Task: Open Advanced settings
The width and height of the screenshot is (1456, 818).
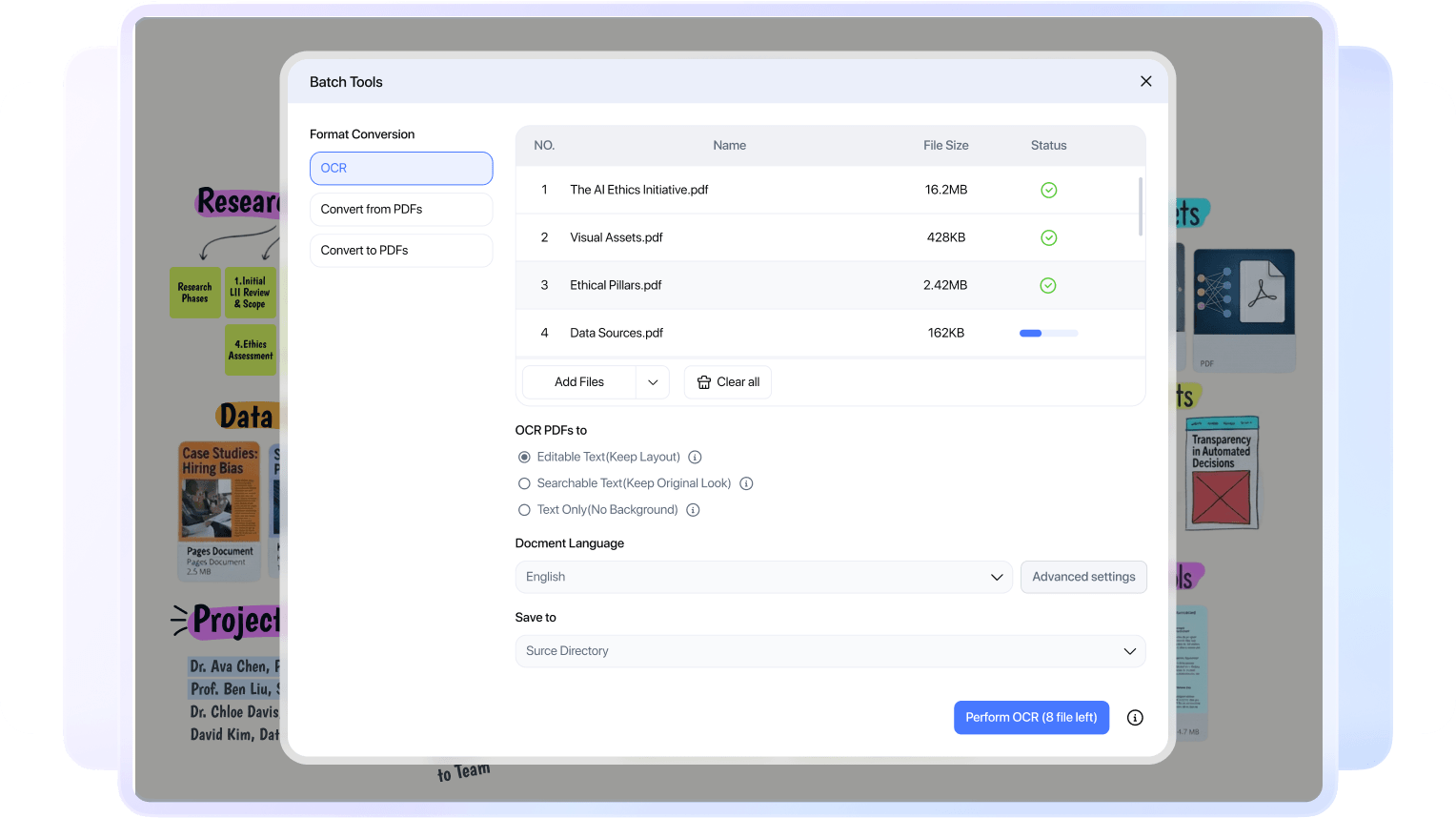Action: [x=1083, y=577]
